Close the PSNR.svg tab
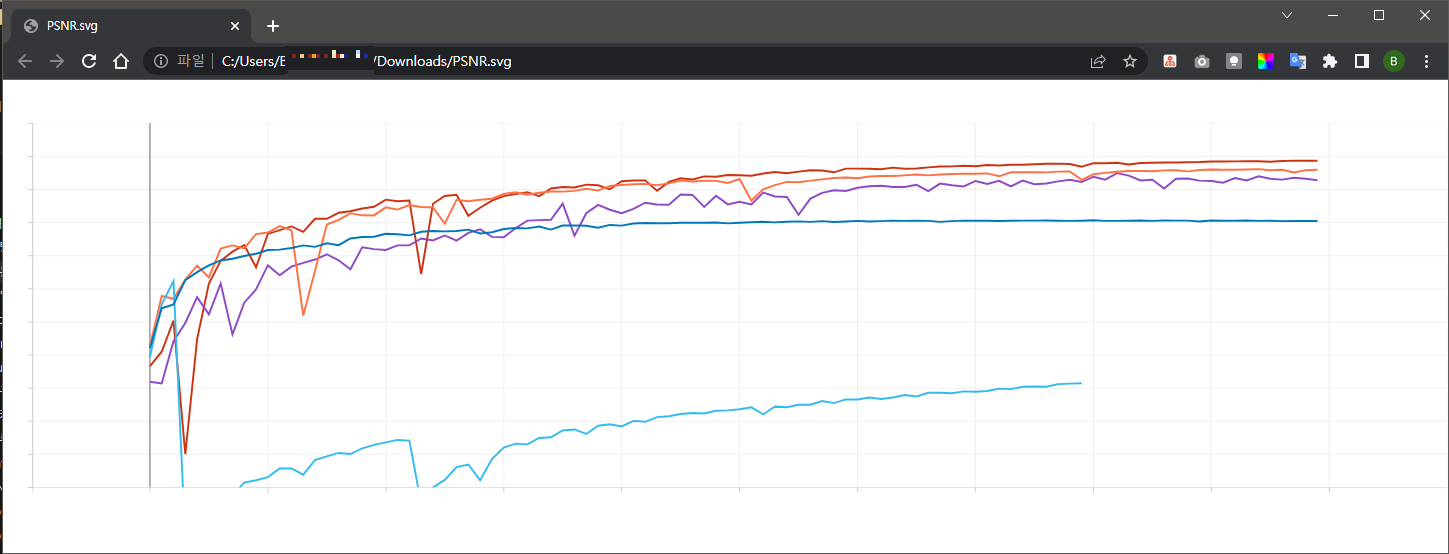The width and height of the screenshot is (1449, 554). 235,26
